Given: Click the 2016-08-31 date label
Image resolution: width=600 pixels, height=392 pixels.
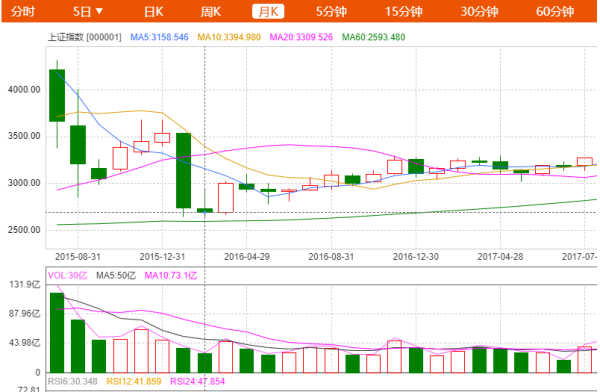Looking at the screenshot, I should tap(331, 256).
